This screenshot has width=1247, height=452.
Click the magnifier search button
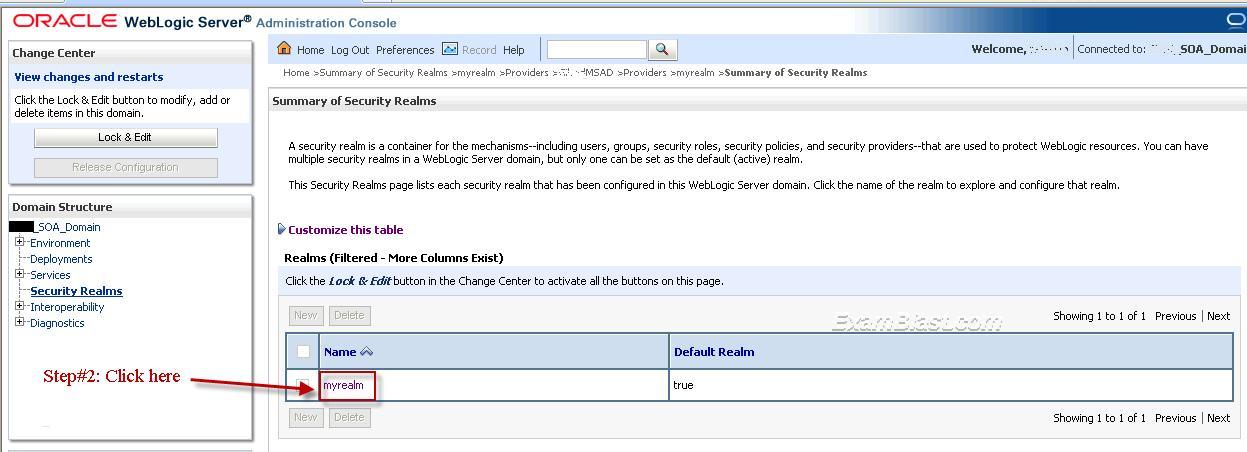pos(663,49)
